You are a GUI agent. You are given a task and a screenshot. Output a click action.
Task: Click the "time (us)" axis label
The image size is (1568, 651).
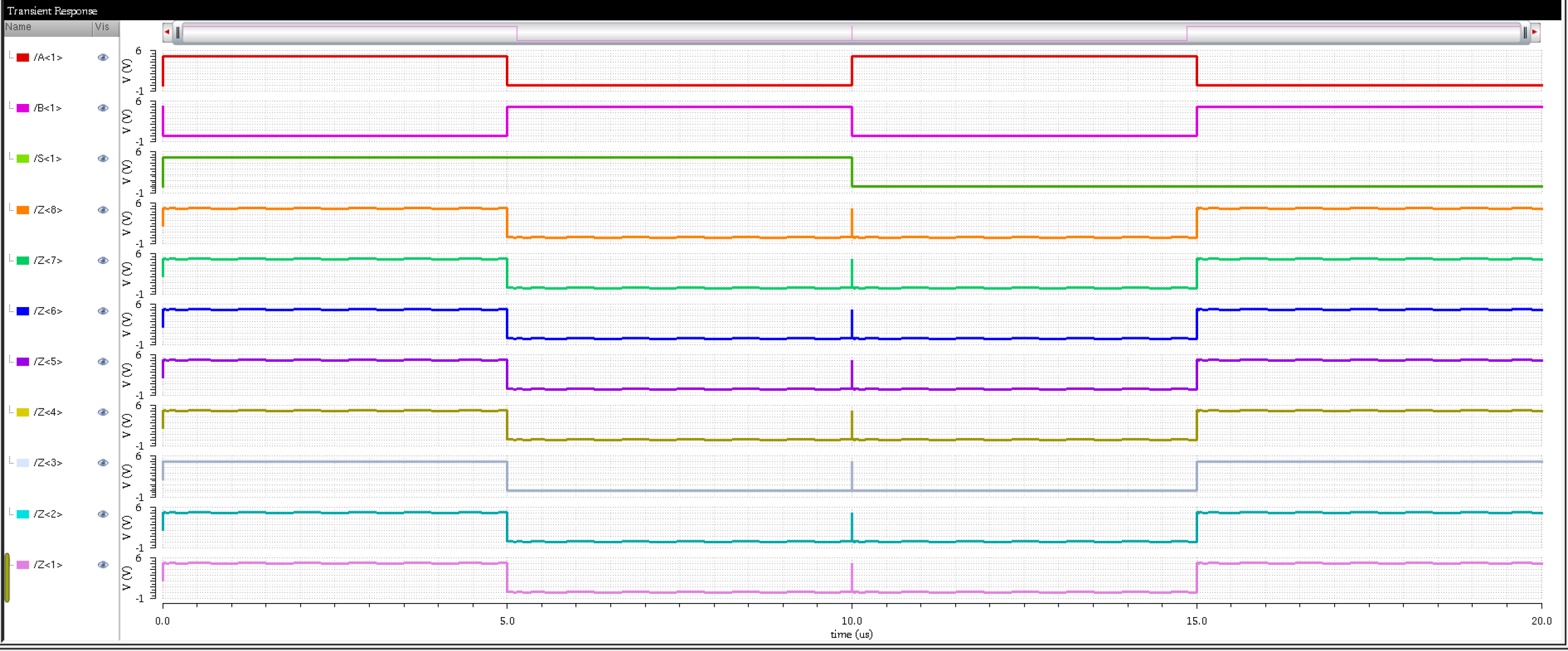click(852, 634)
